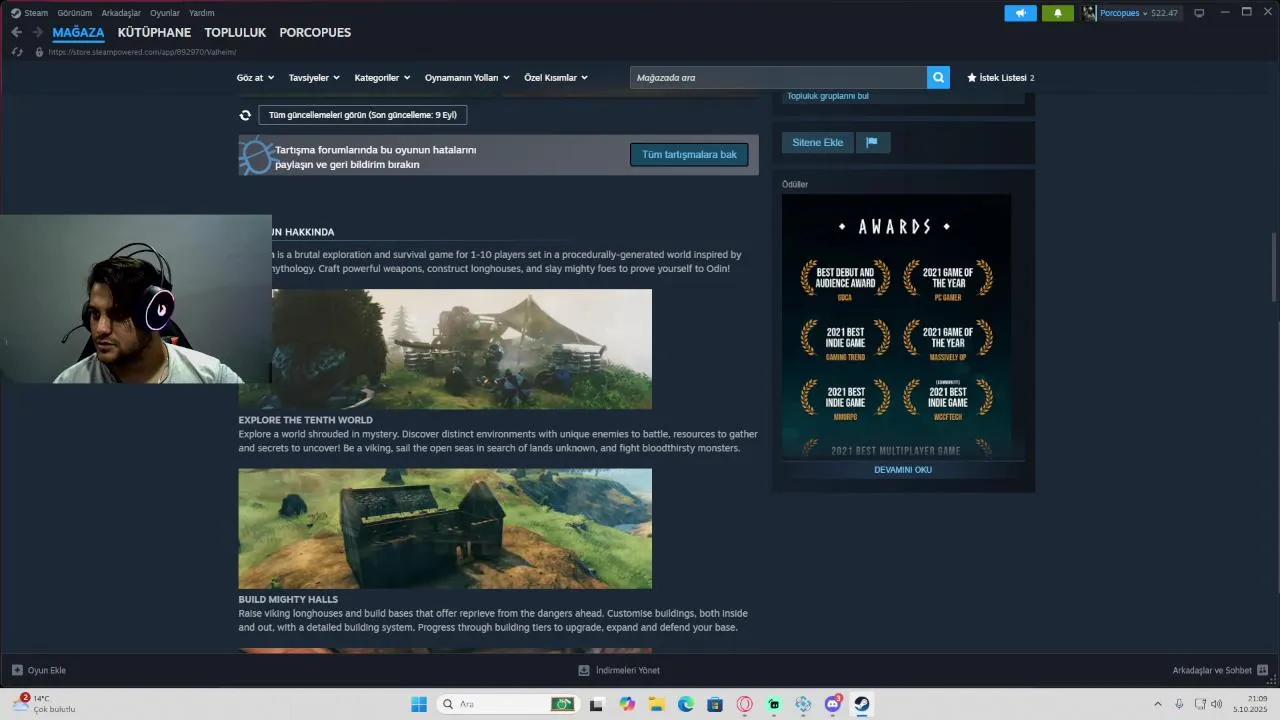Image resolution: width=1280 pixels, height=720 pixels.
Task: Open the Steam menu
Action: click(x=36, y=13)
